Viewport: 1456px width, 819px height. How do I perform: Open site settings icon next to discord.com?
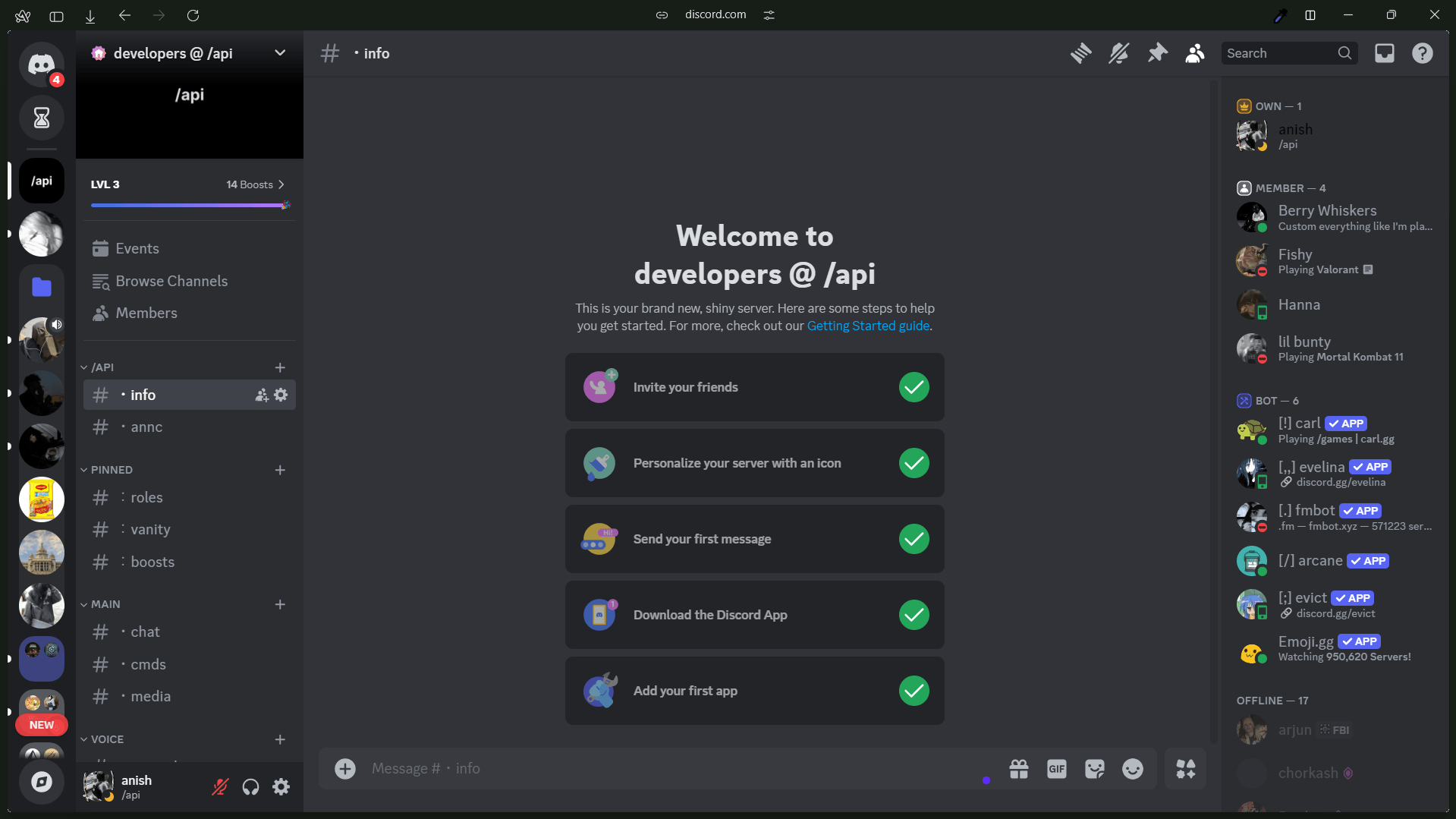[769, 15]
